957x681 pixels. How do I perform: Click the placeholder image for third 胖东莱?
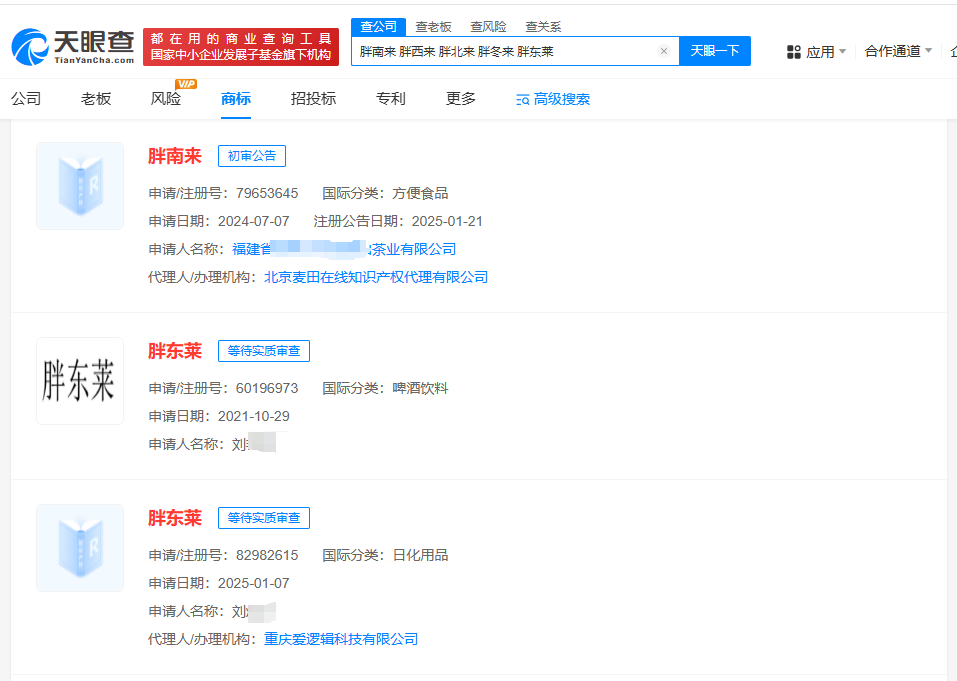coord(80,548)
